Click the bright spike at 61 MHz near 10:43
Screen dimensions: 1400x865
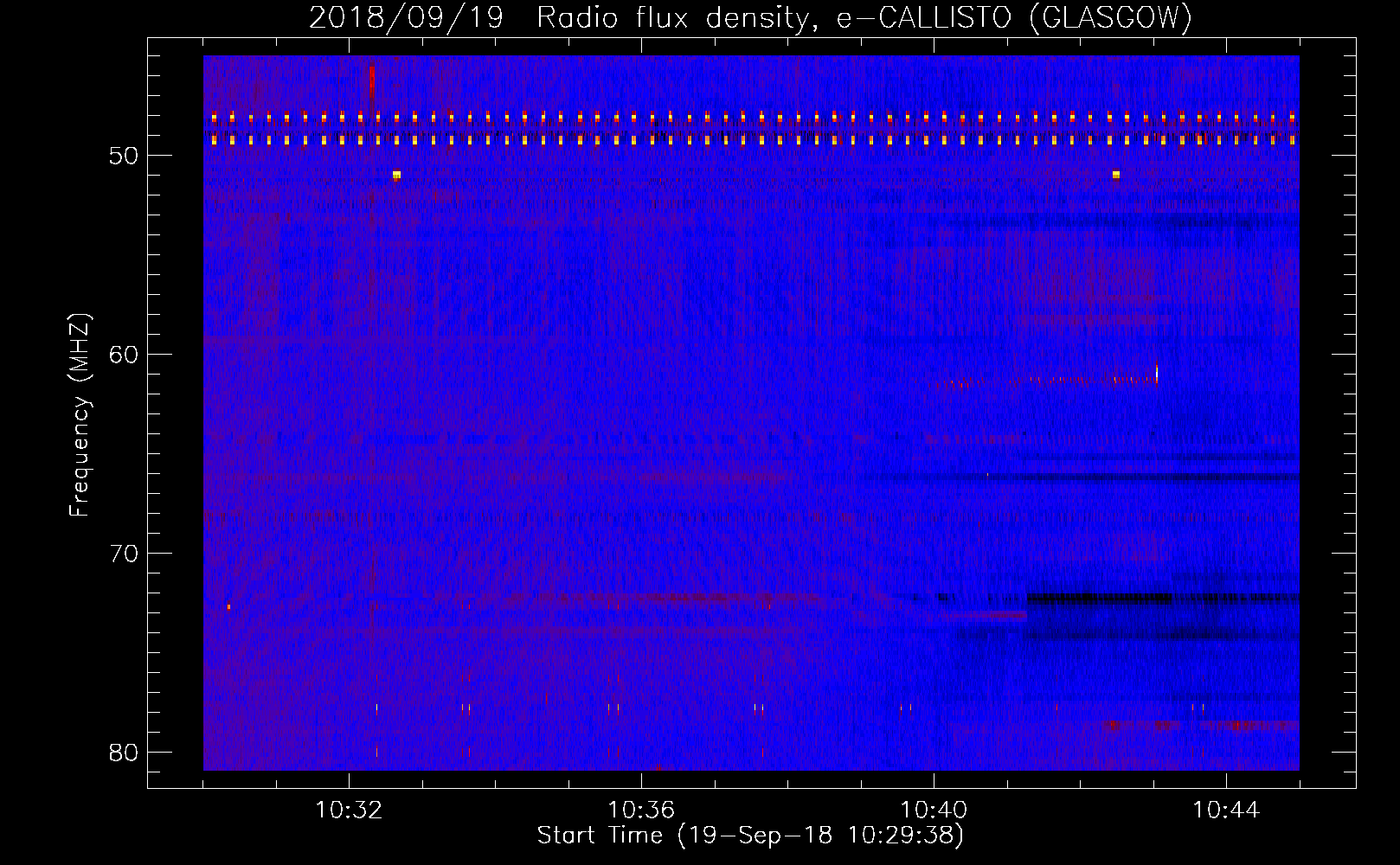pyautogui.click(x=1156, y=373)
